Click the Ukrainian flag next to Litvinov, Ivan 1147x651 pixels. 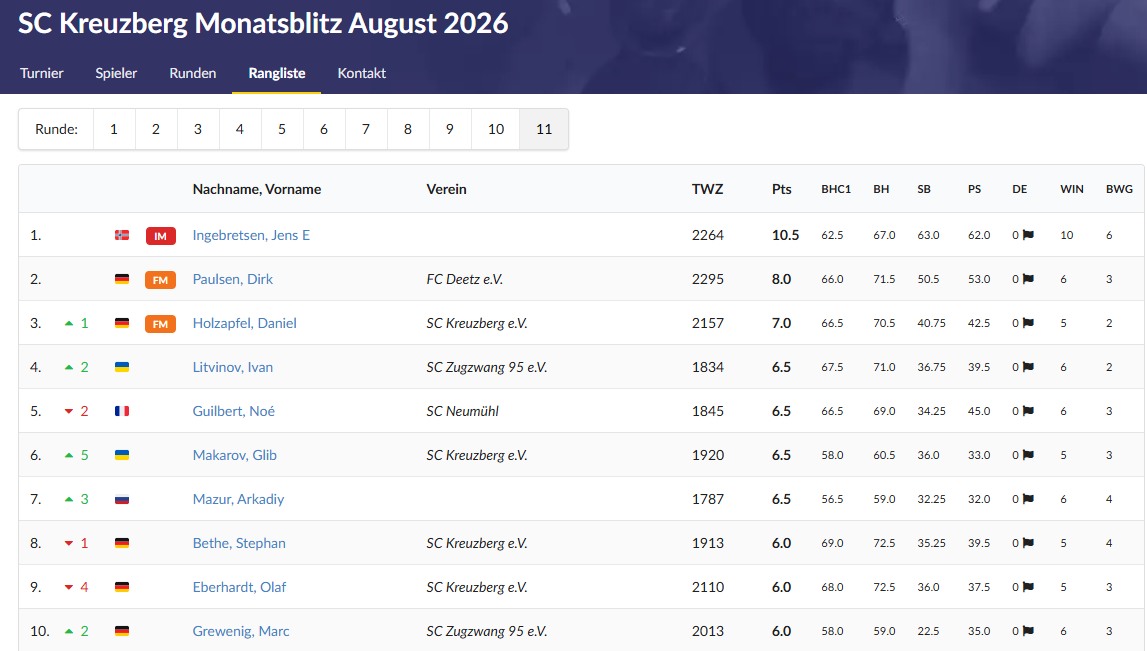point(122,367)
